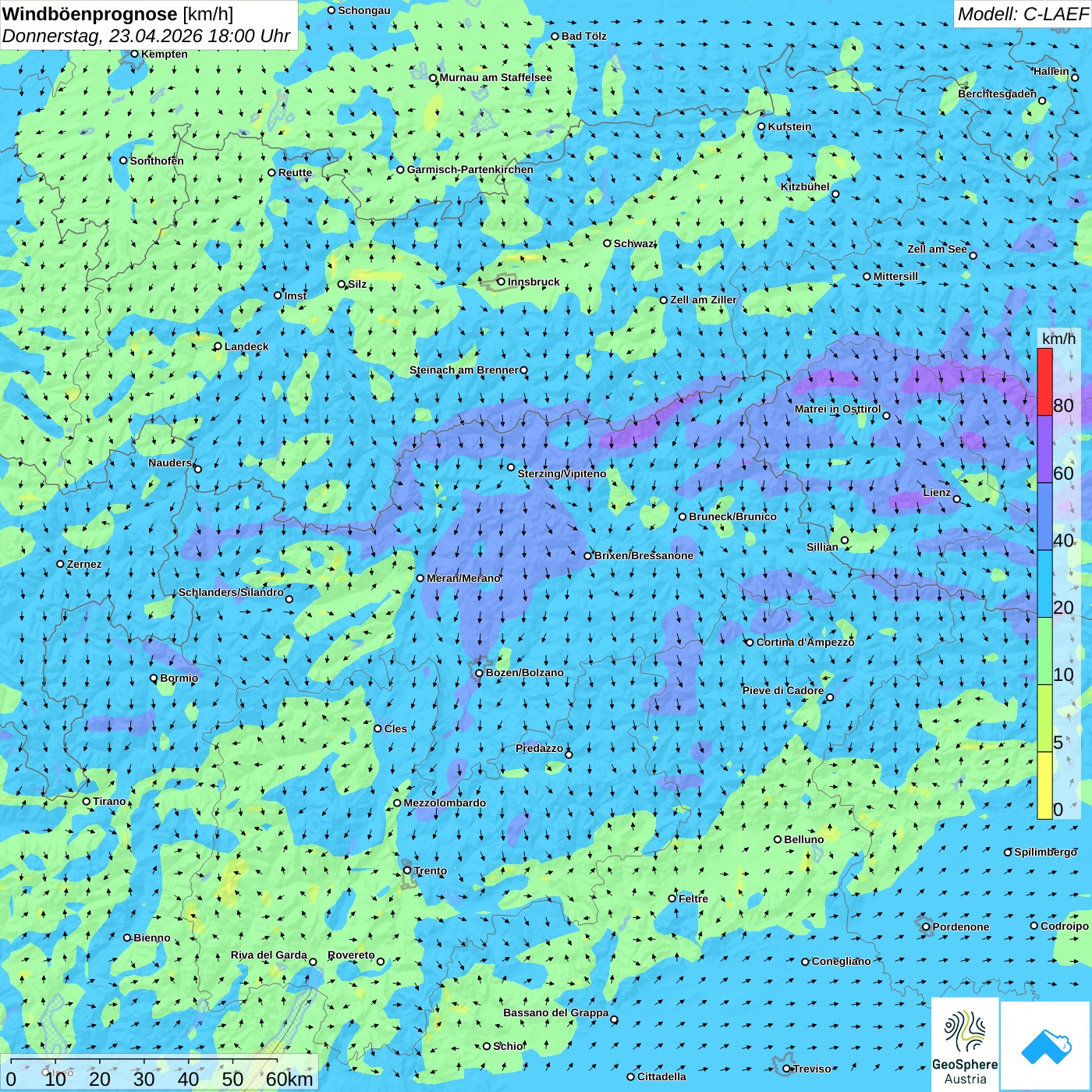Click the Bruneck/Brunico label
The width and height of the screenshot is (1092, 1092).
732,516
